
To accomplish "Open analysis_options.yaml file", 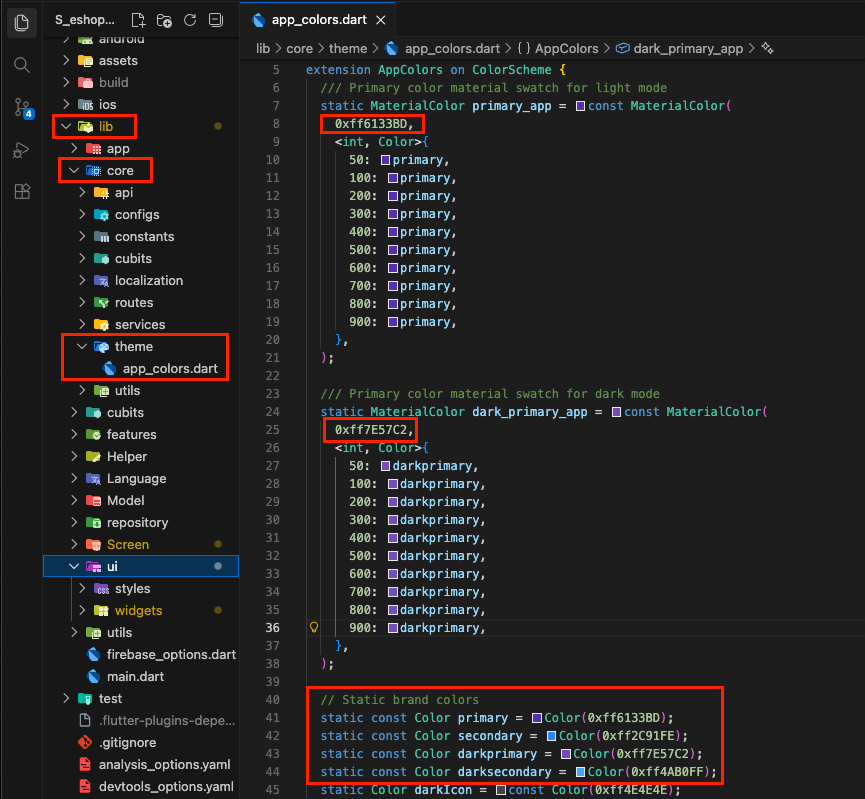I will [x=164, y=765].
